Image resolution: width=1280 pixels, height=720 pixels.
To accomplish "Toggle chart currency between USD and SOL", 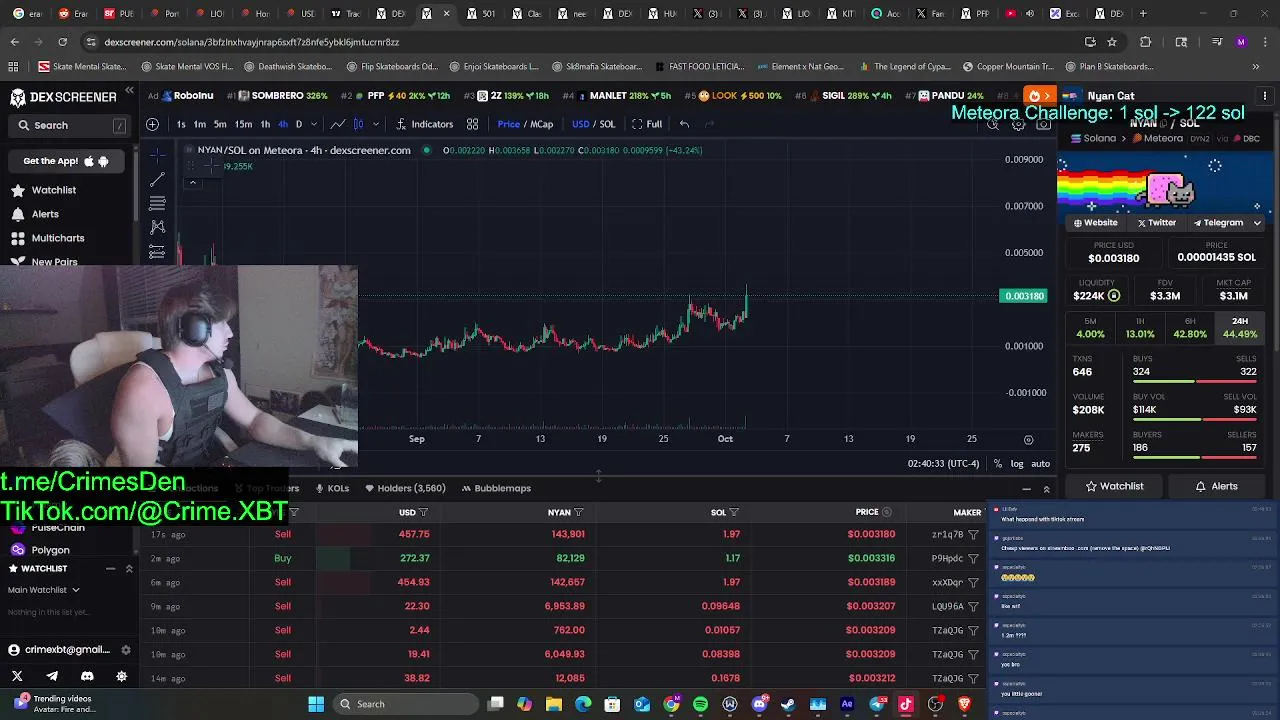I will (593, 124).
